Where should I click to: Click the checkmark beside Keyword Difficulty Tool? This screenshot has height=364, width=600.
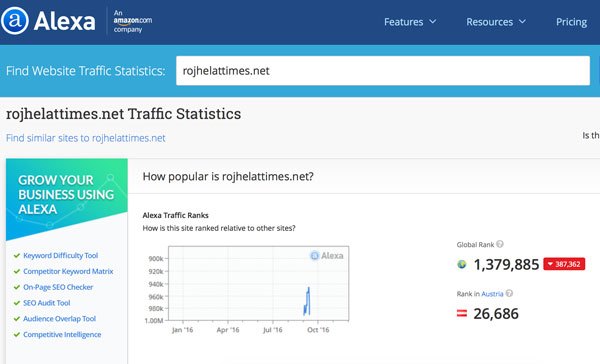[x=16, y=255]
